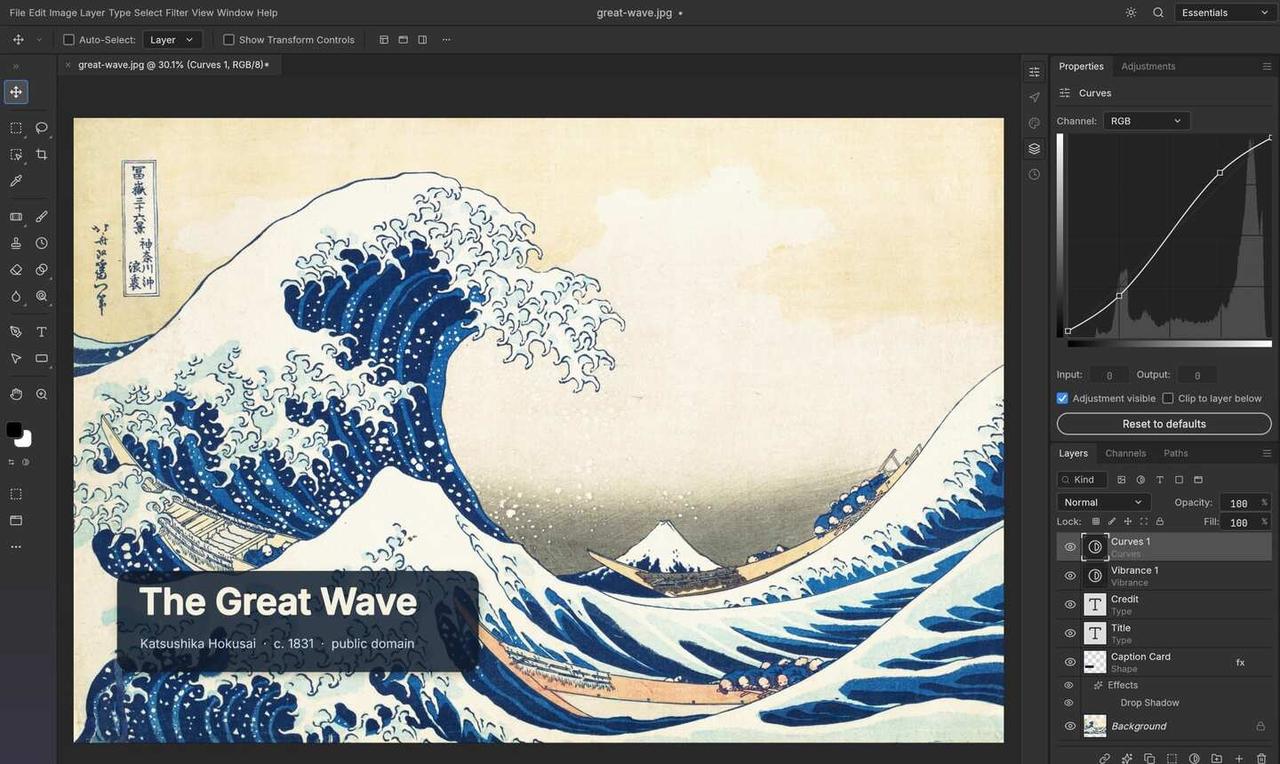
Task: Choose the Eyedropper tool
Action: pos(16,181)
